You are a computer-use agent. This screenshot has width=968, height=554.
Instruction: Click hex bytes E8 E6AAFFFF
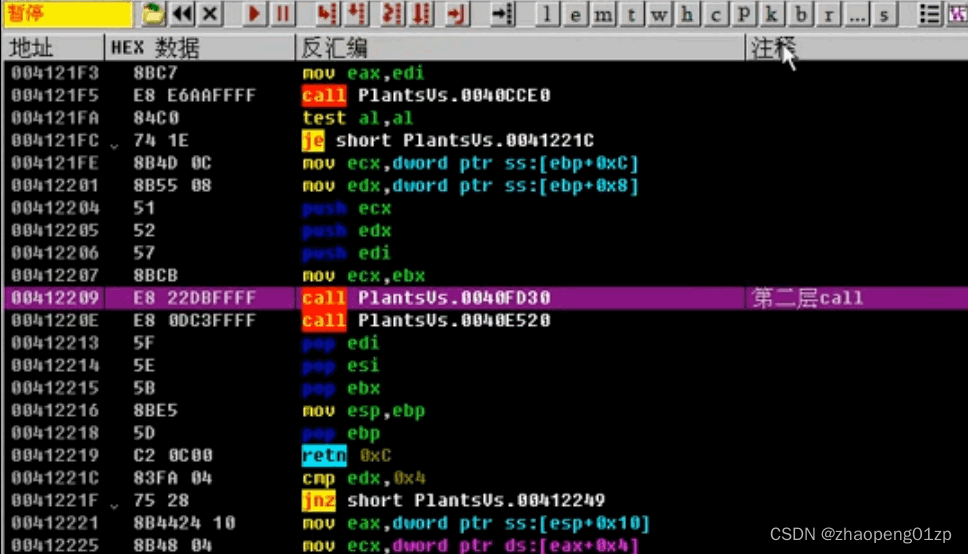point(194,95)
